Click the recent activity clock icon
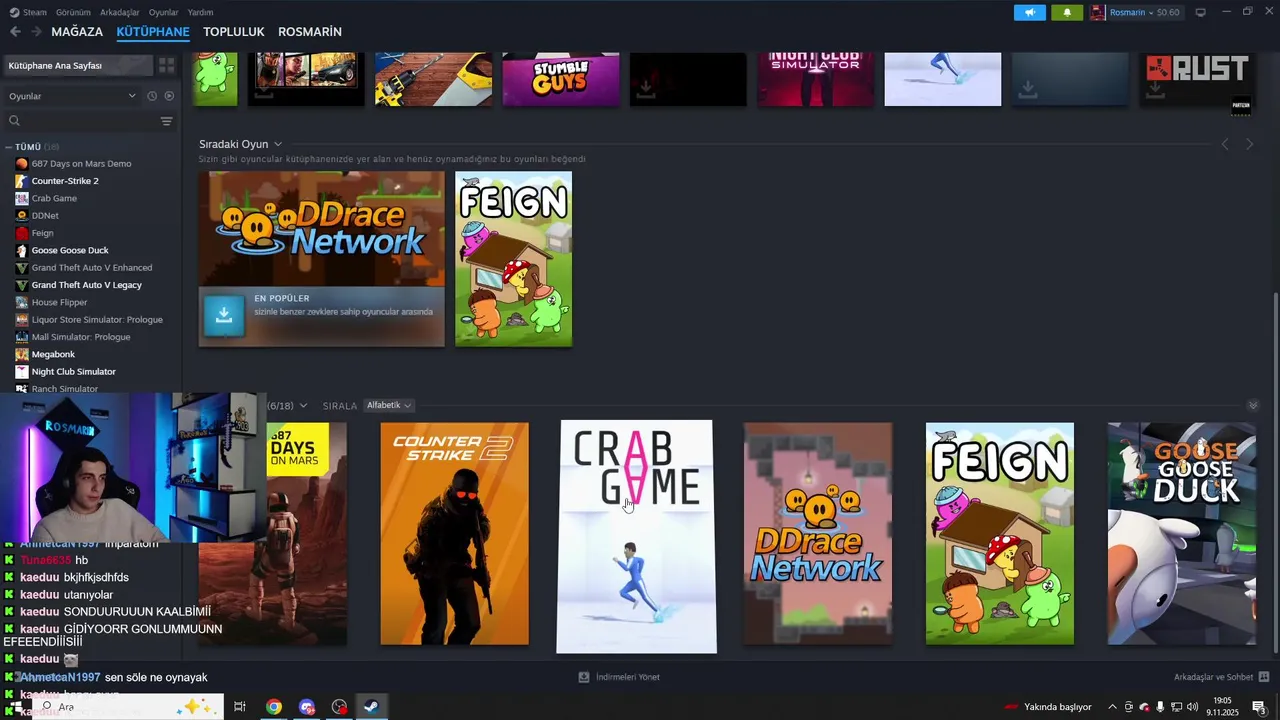 (x=152, y=96)
